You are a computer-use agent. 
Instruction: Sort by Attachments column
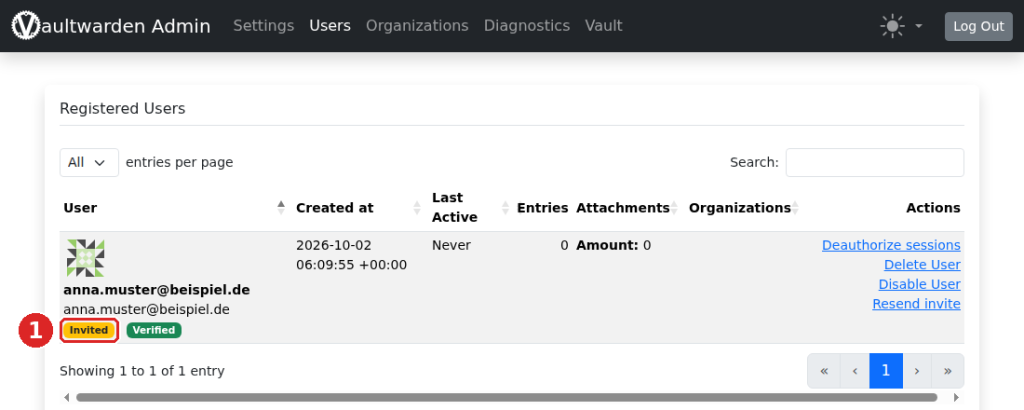[628, 208]
